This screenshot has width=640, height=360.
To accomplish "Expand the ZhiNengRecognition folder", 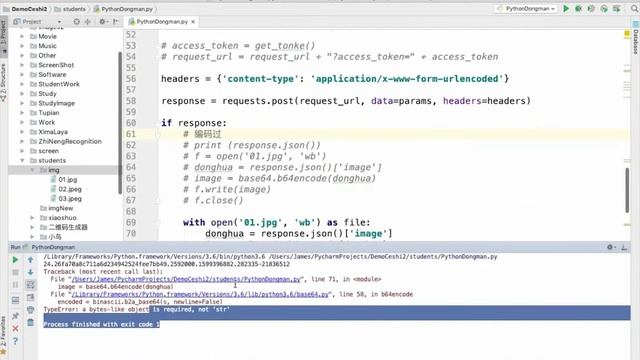I will coord(22,141).
